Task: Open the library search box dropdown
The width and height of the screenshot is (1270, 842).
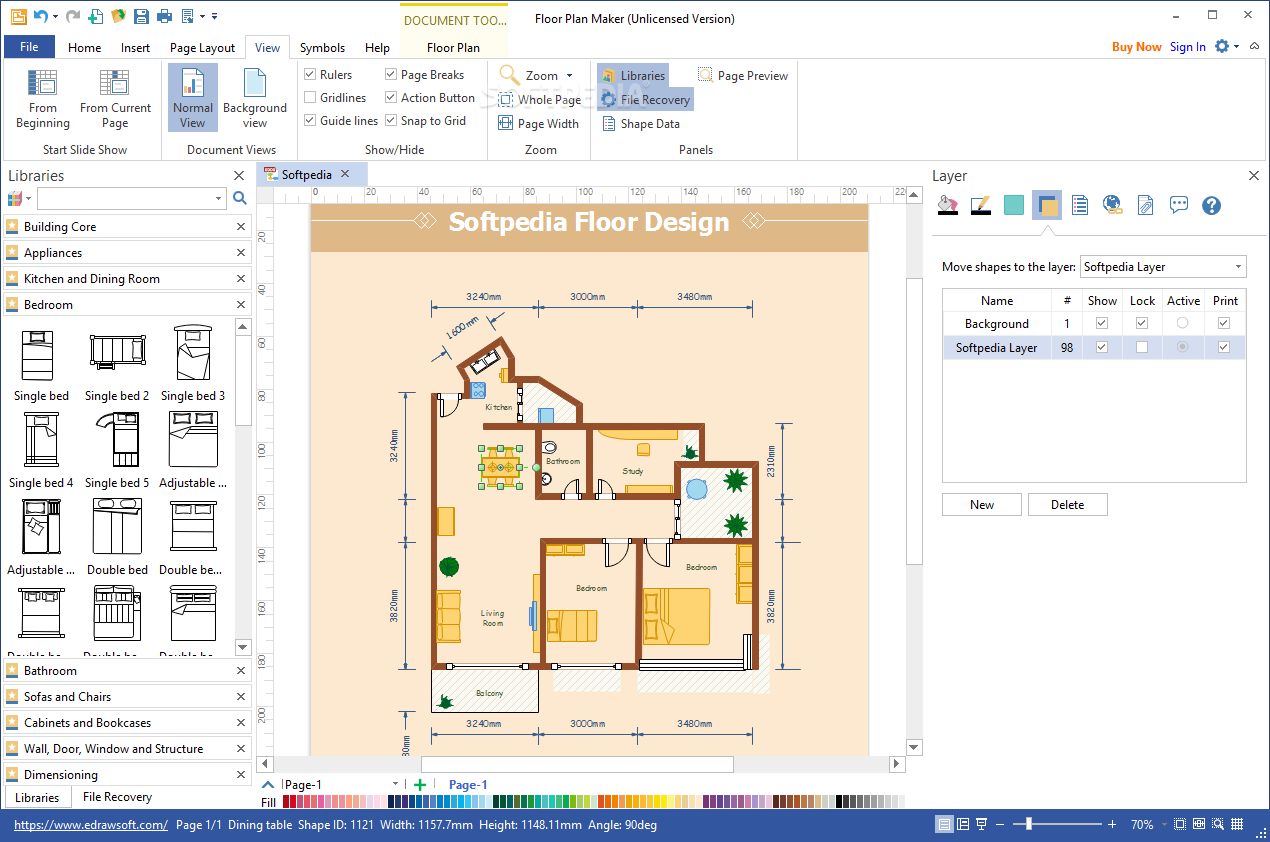Action: 219,199
